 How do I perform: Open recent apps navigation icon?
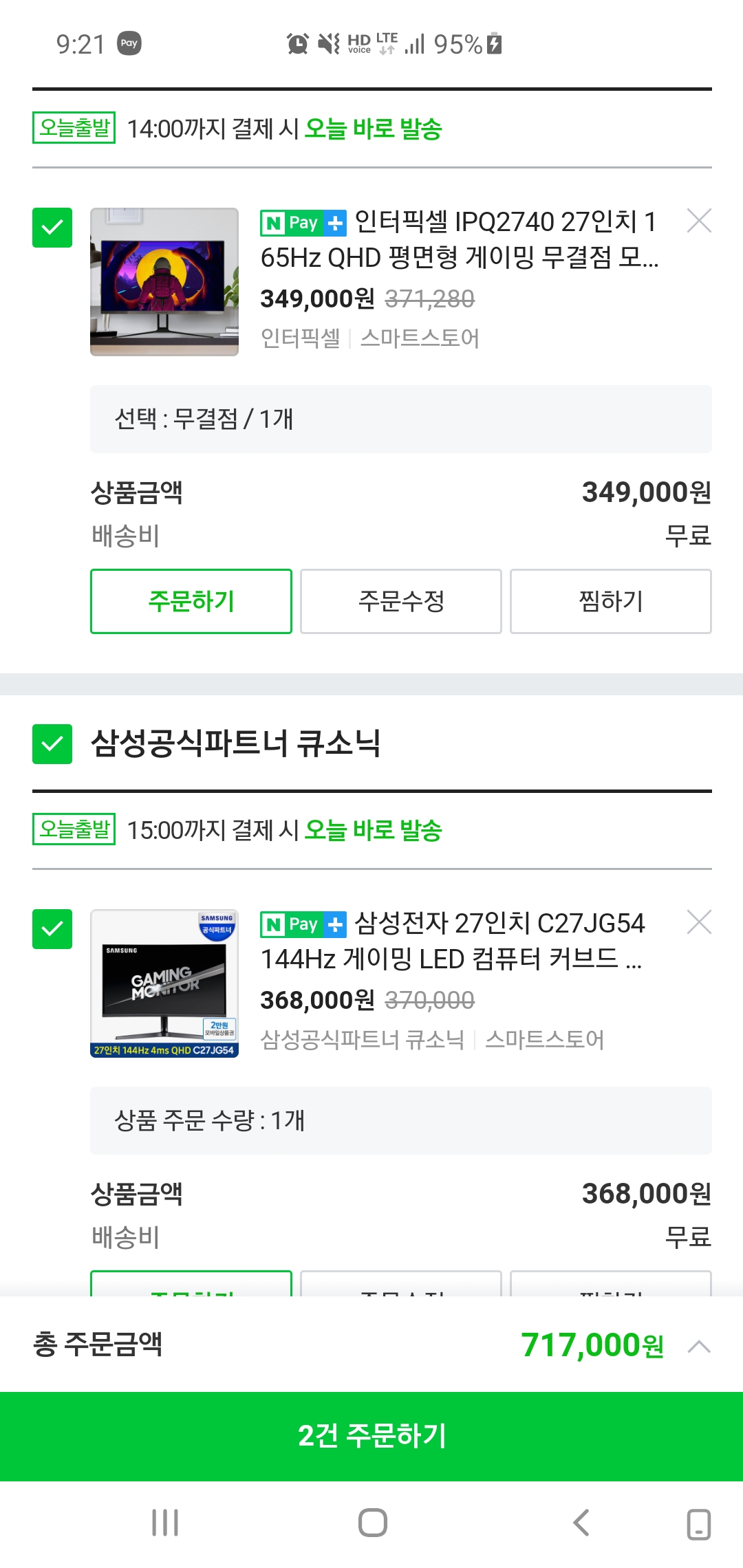point(165,1523)
